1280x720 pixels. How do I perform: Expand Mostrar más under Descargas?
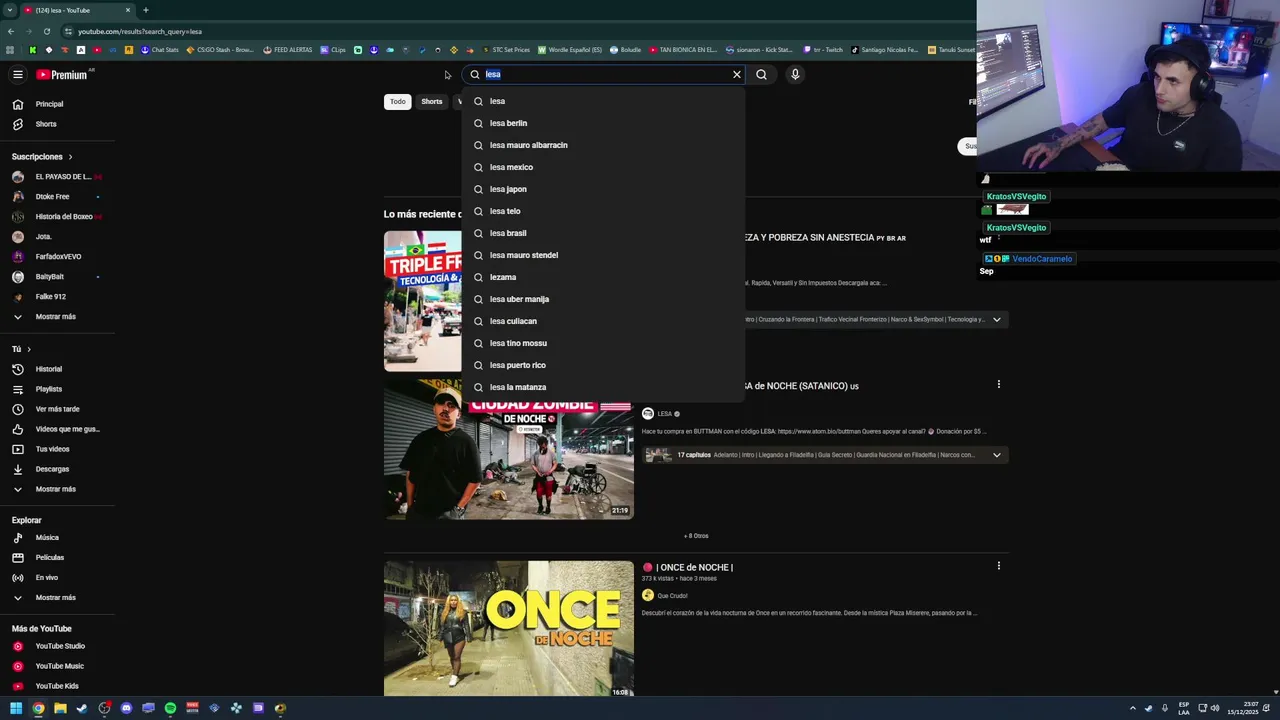(55, 489)
